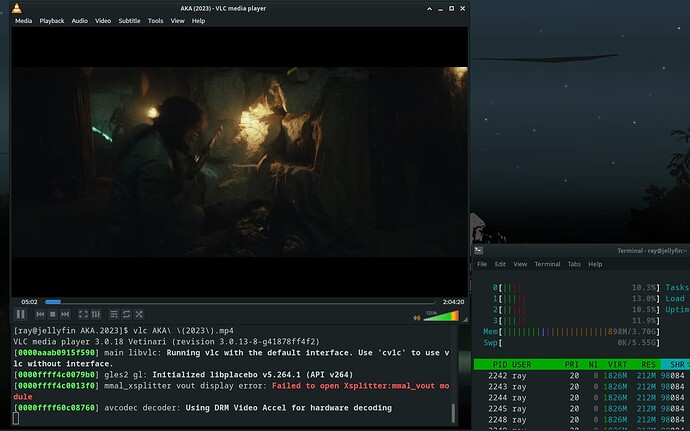Click total duration 2:04:20 label

pos(453,302)
